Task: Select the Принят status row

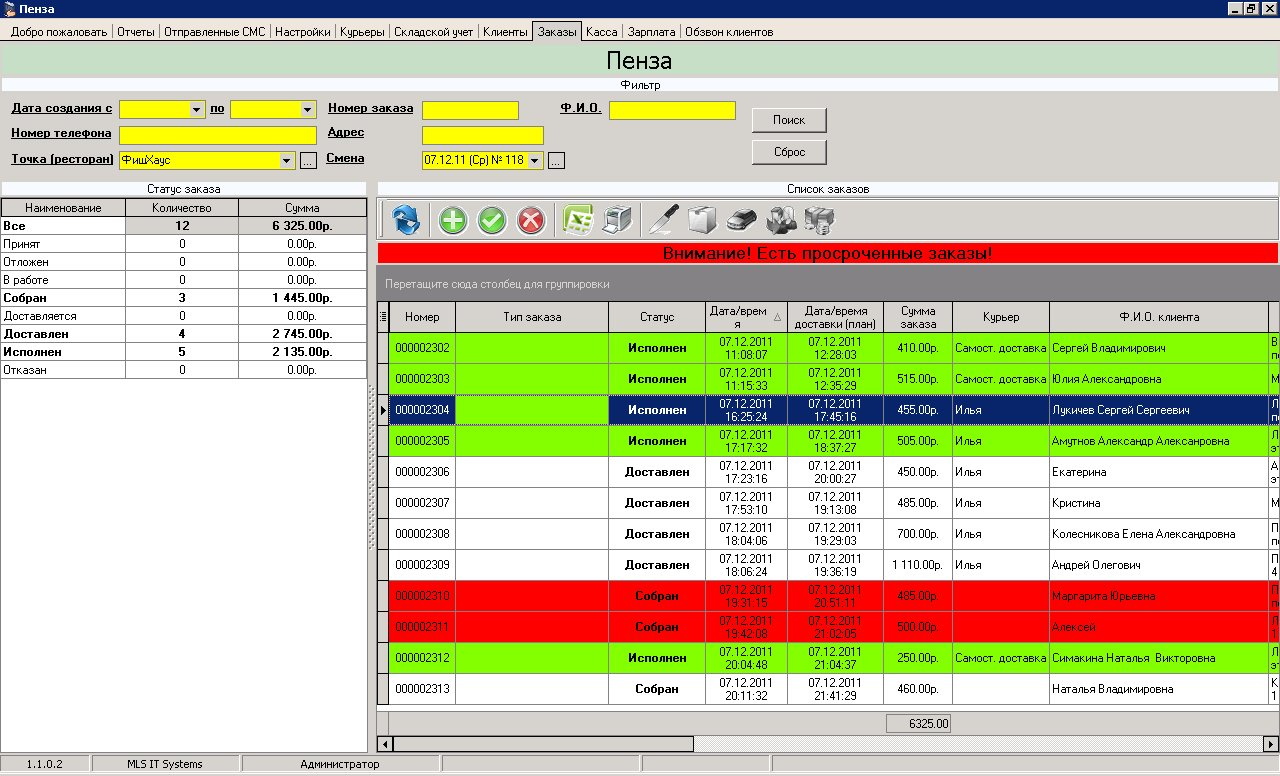Action: point(184,244)
